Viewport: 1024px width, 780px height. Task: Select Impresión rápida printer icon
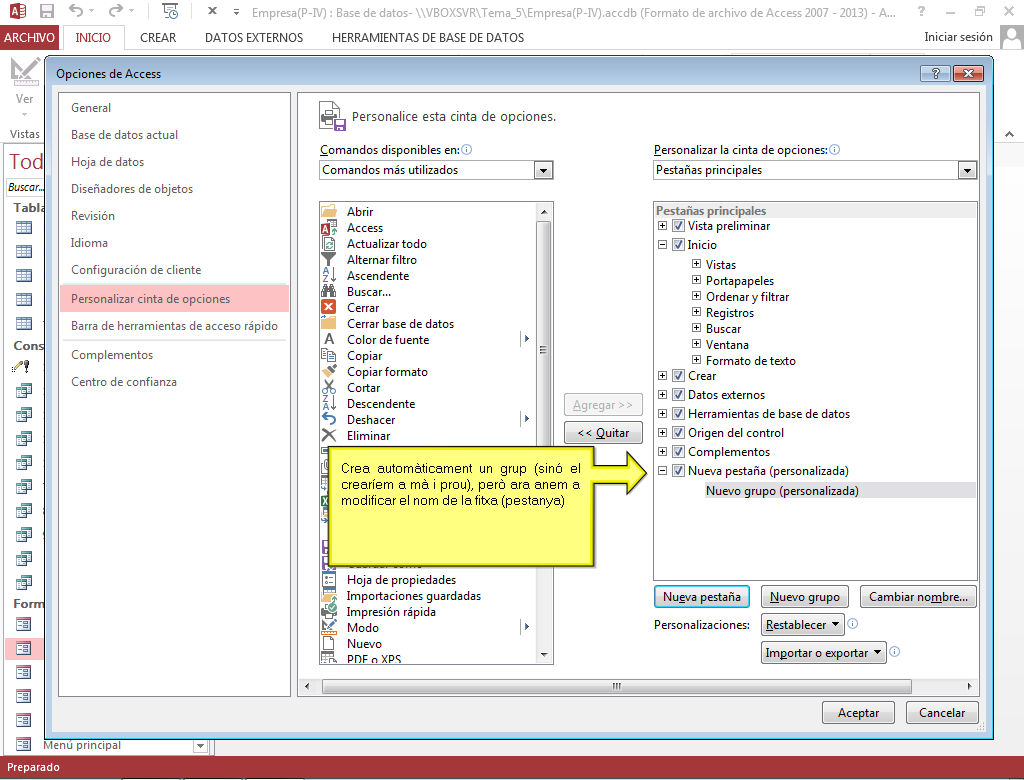point(328,611)
